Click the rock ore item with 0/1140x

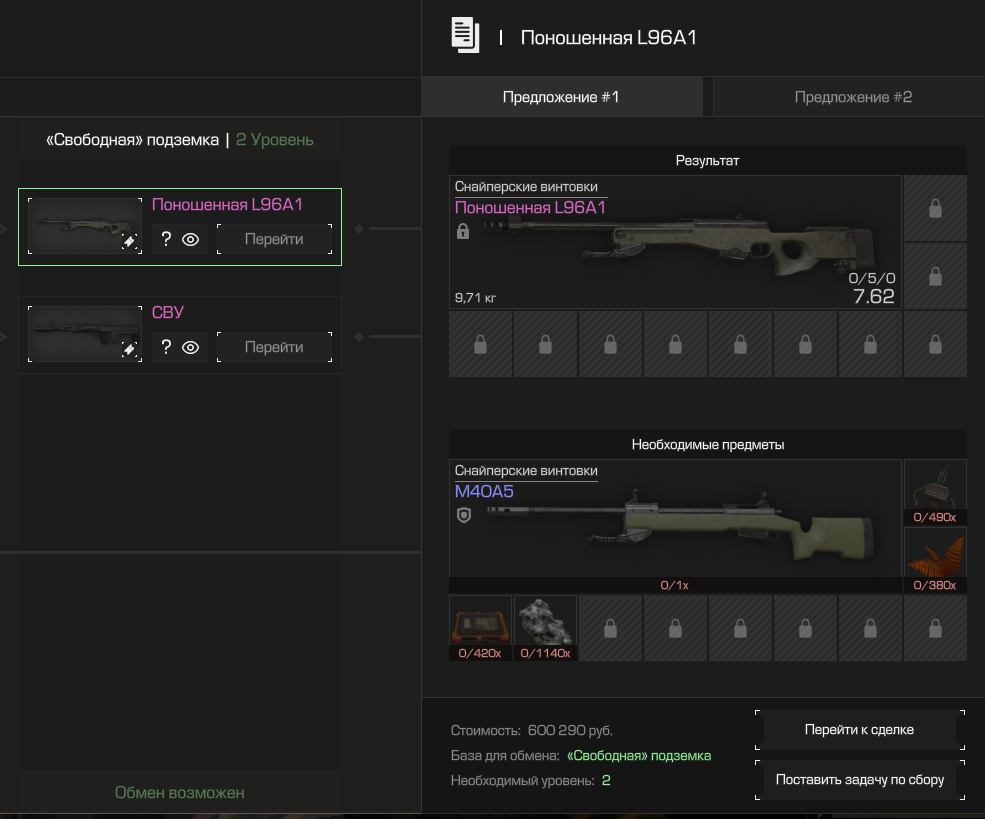tap(545, 627)
